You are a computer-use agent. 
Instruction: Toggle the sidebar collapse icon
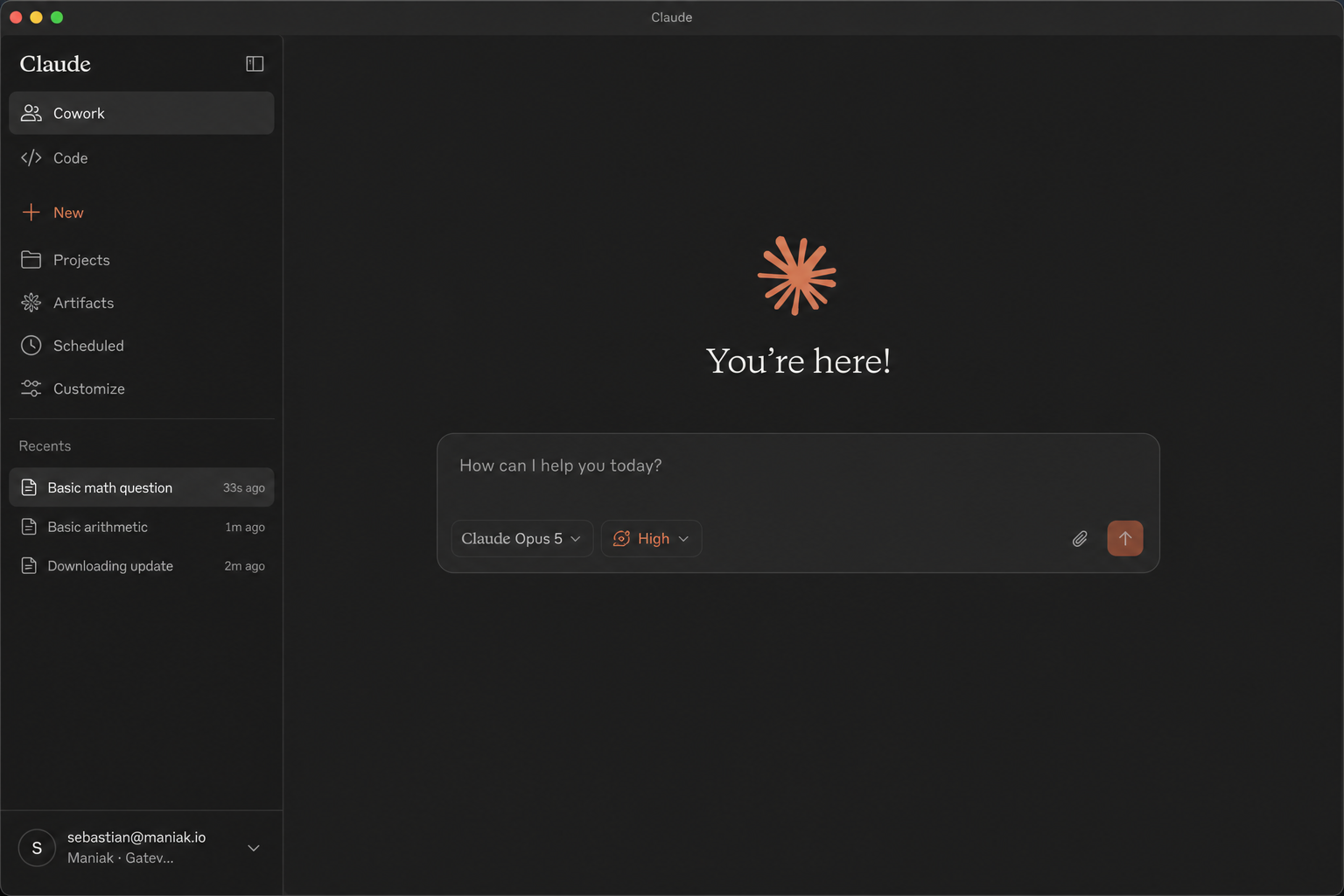coord(255,64)
